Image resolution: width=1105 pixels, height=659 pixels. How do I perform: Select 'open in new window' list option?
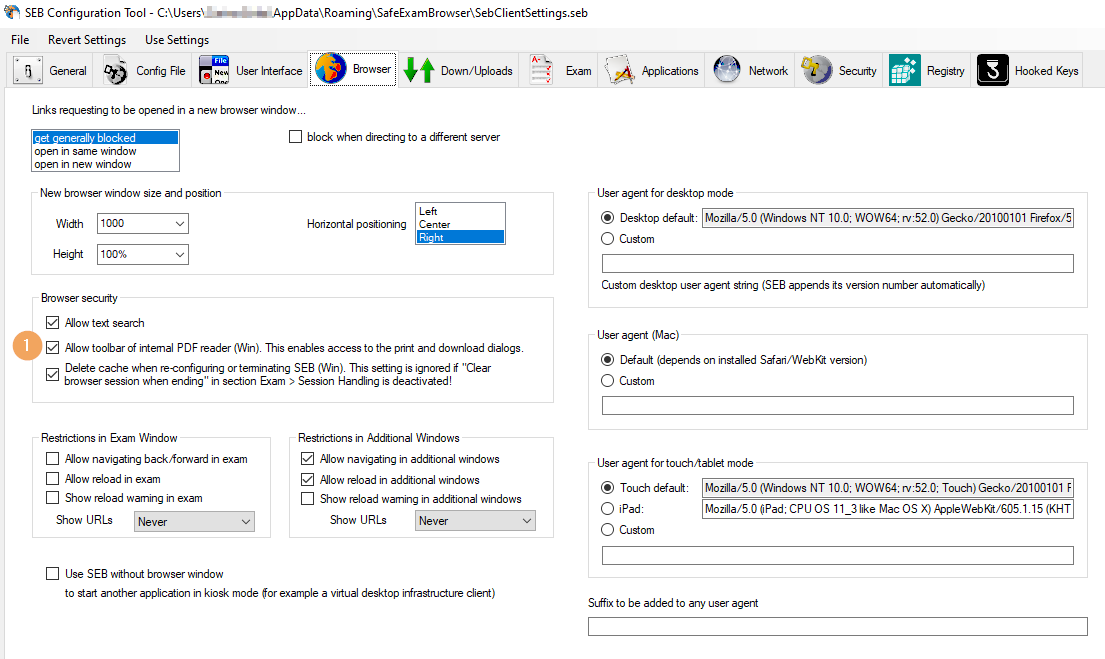tap(83, 165)
